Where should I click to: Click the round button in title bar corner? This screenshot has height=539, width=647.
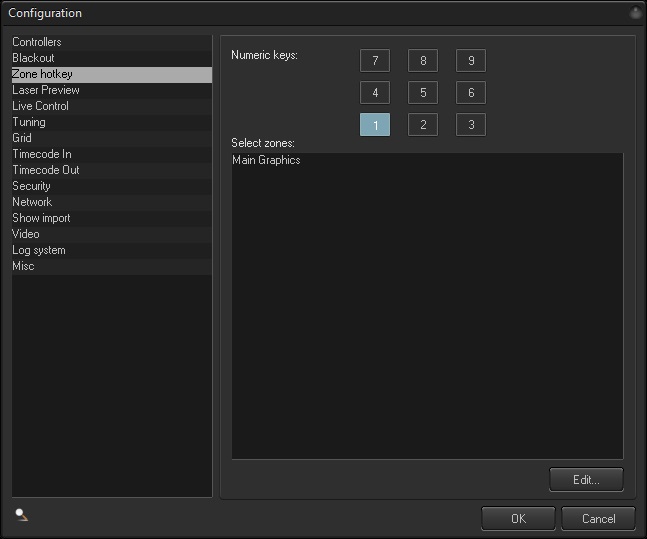click(635, 13)
